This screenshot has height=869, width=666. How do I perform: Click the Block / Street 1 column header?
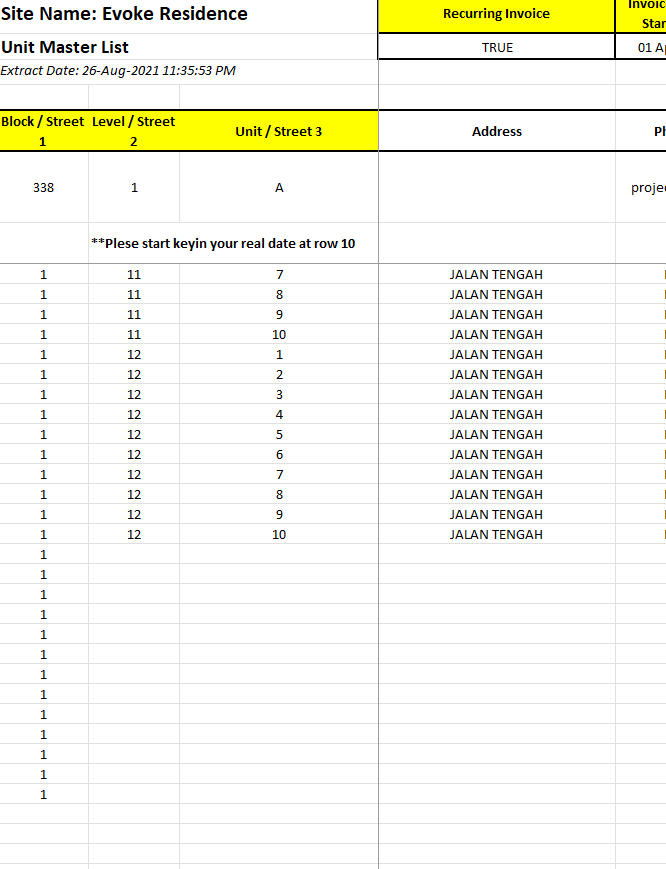click(x=43, y=131)
